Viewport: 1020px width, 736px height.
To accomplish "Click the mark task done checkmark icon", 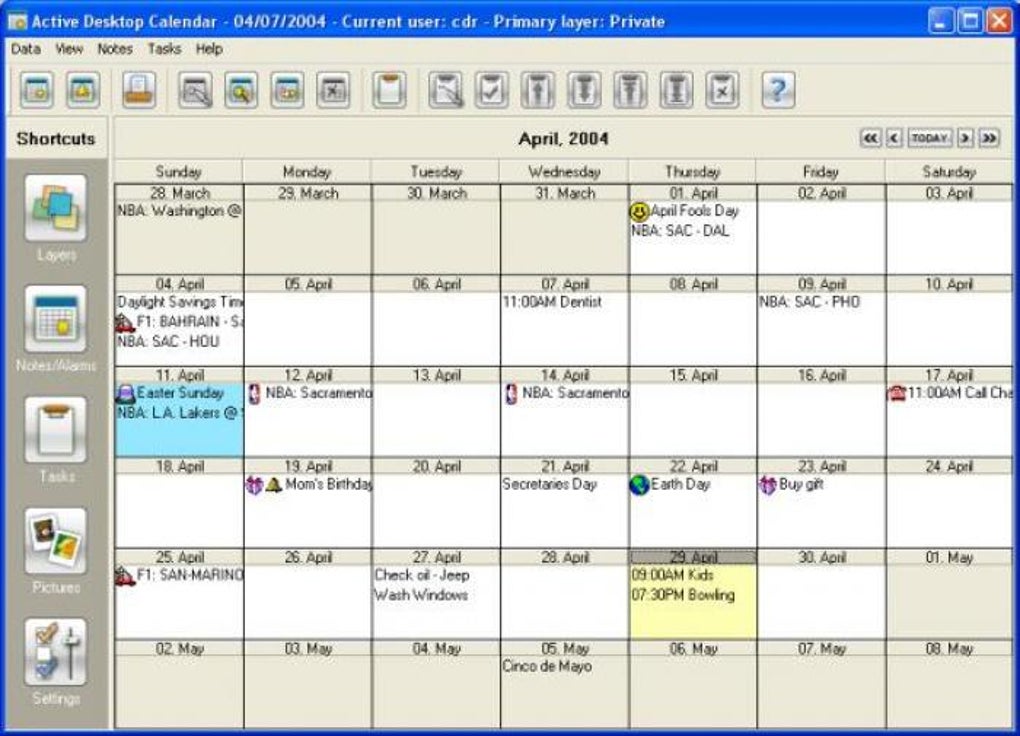I will [x=491, y=90].
